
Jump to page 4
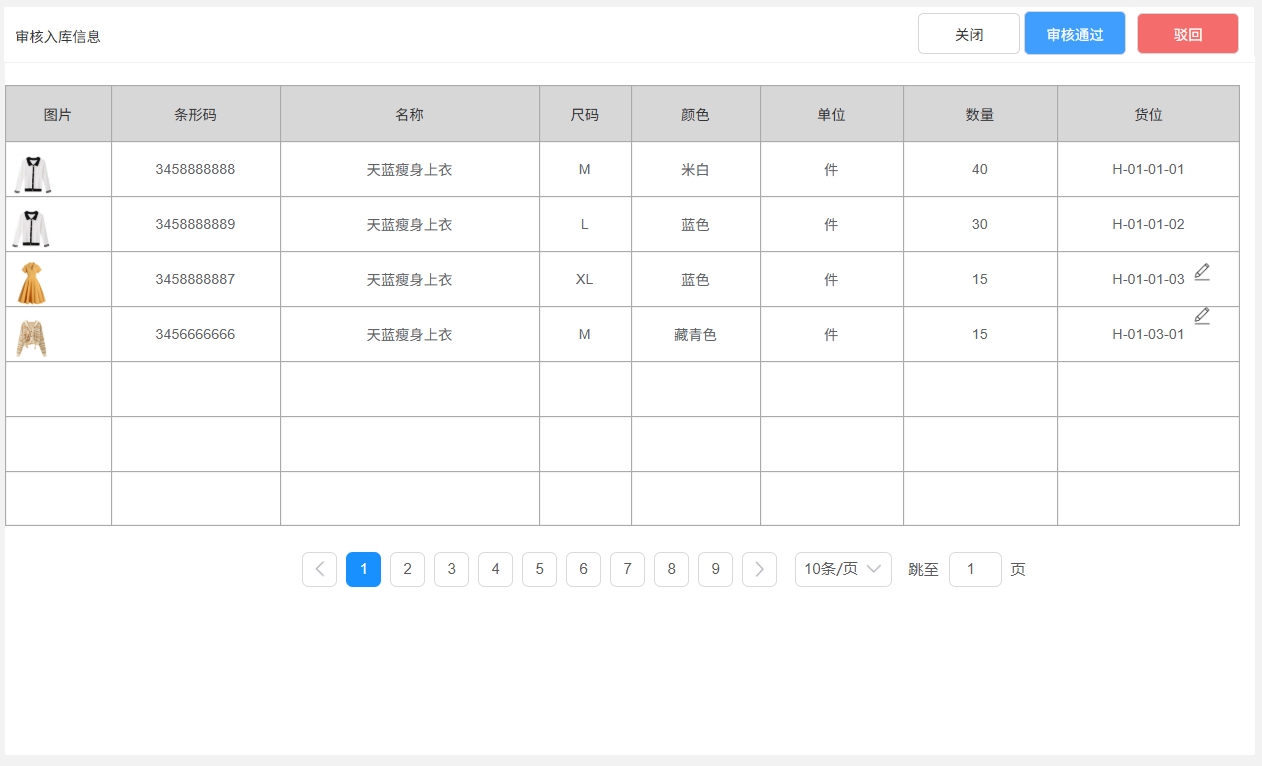click(x=495, y=569)
